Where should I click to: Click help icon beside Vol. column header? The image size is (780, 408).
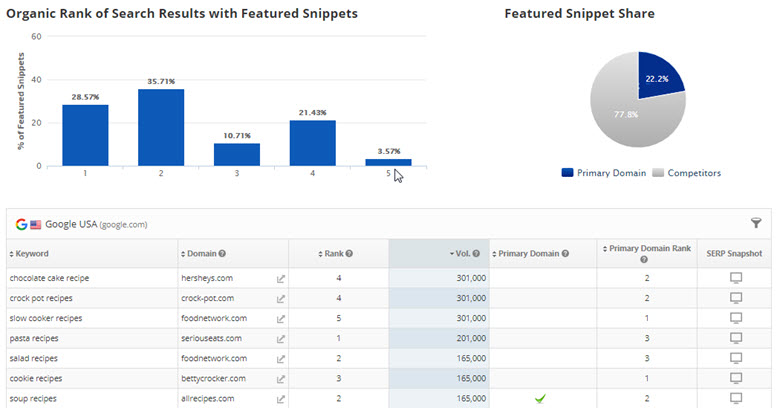coord(477,254)
